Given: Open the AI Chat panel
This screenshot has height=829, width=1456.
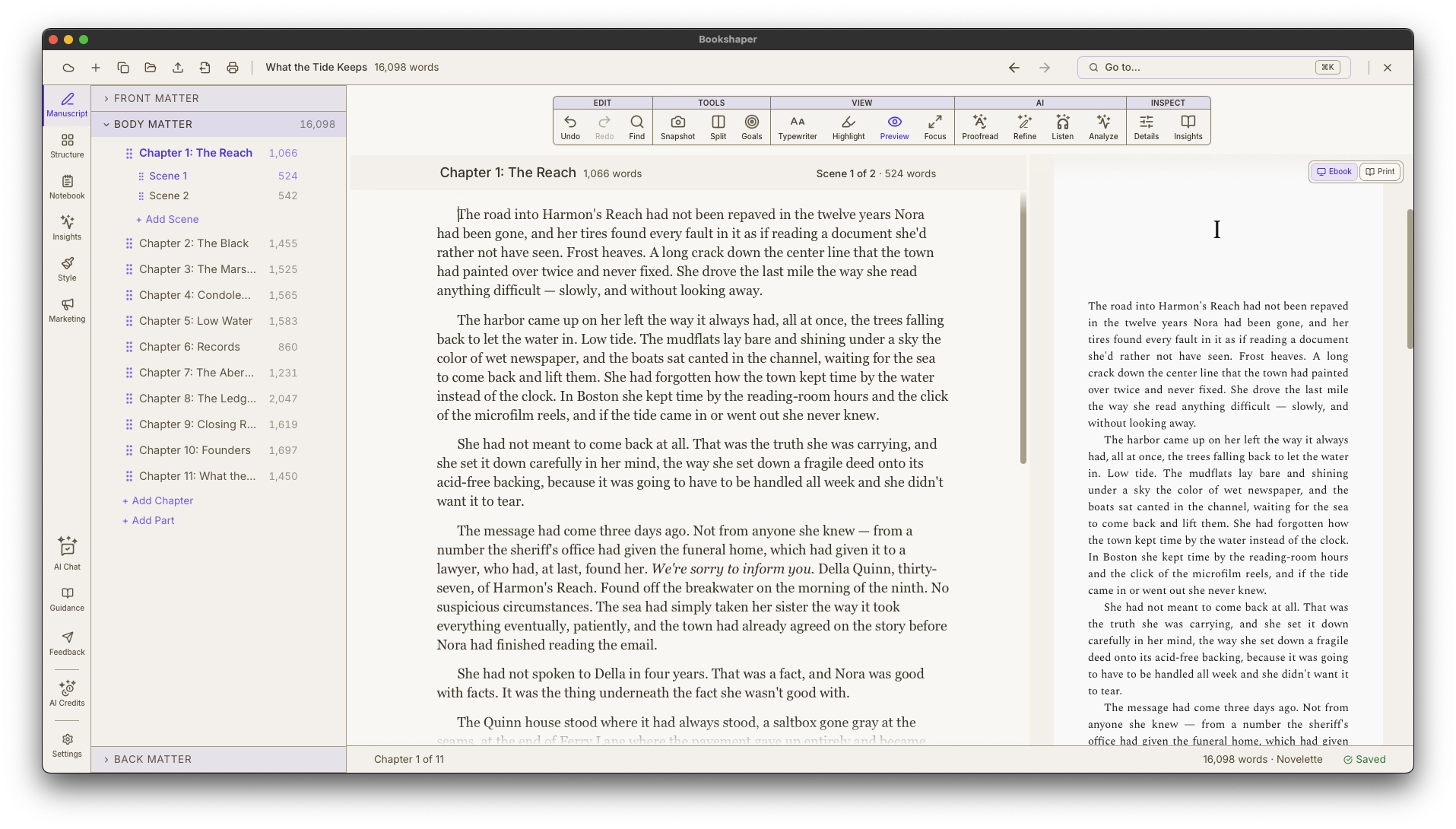Looking at the screenshot, I should click(67, 554).
